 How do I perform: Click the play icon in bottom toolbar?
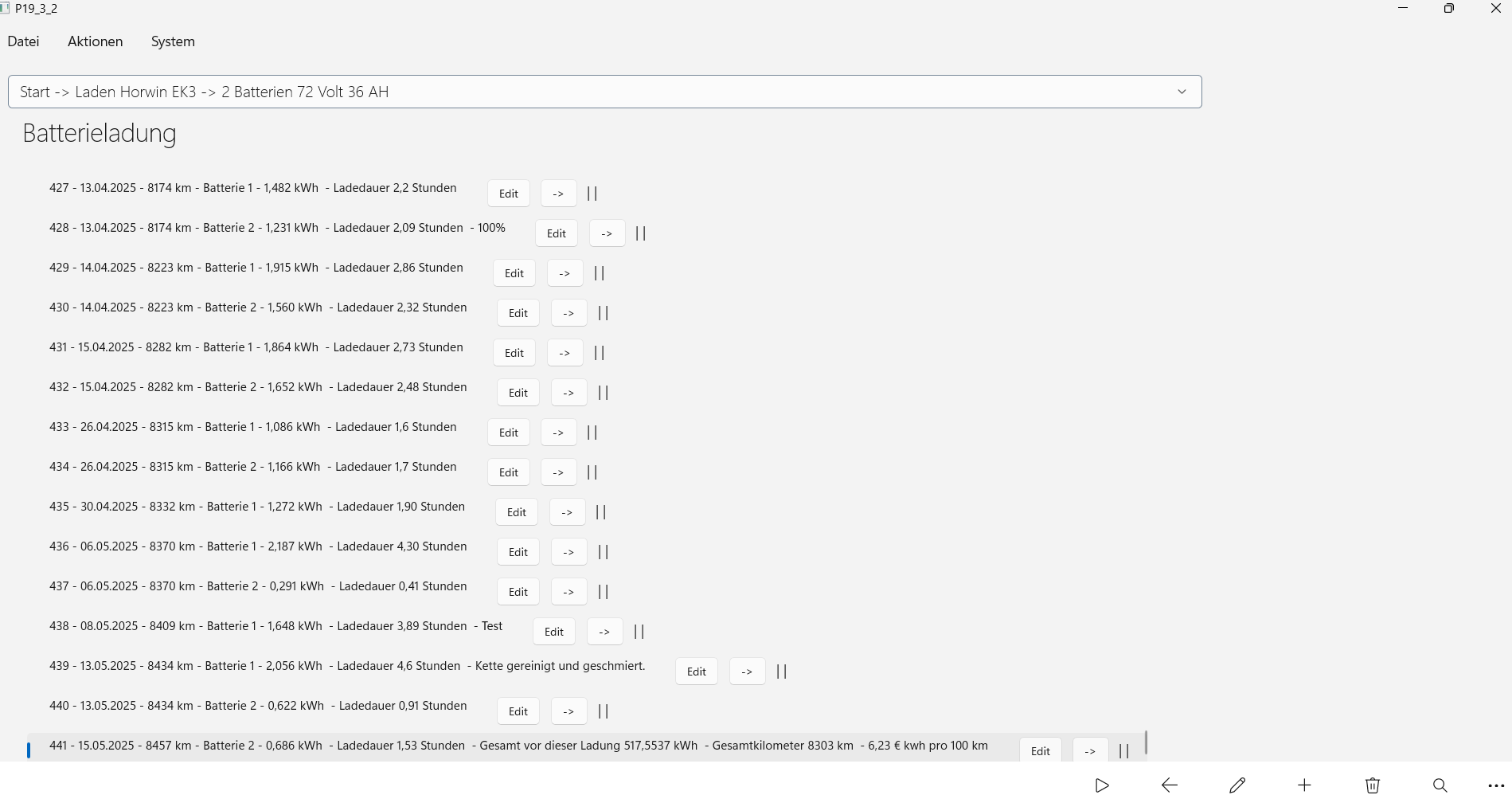tap(1102, 785)
